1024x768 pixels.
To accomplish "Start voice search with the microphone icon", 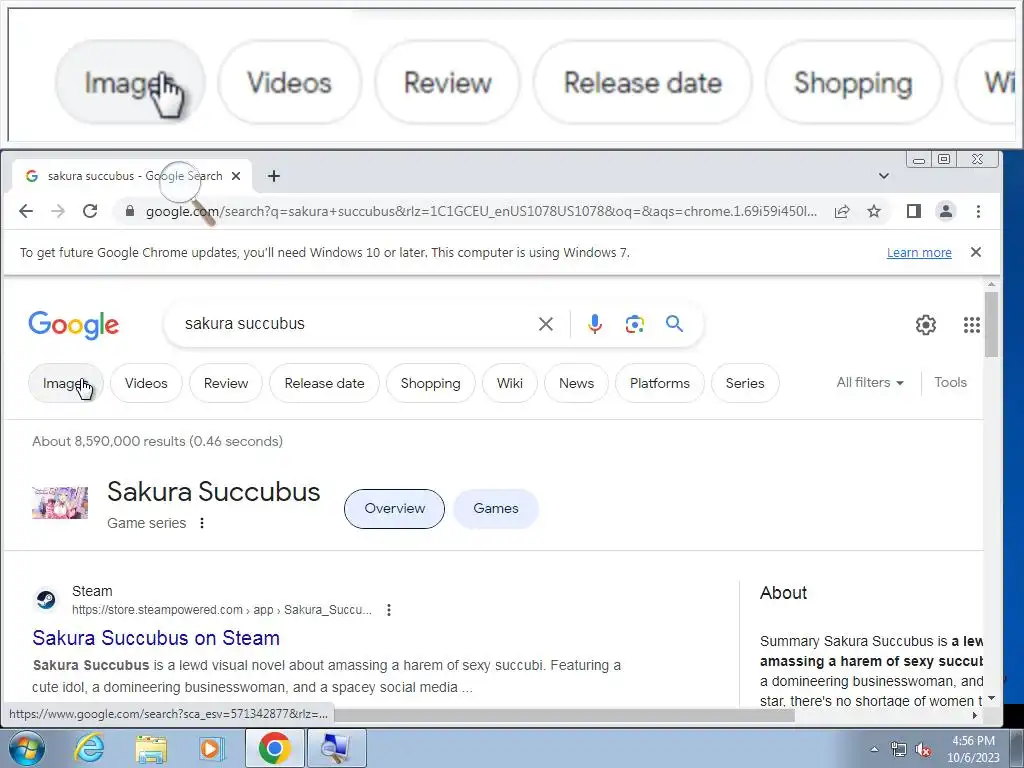I will click(x=595, y=324).
